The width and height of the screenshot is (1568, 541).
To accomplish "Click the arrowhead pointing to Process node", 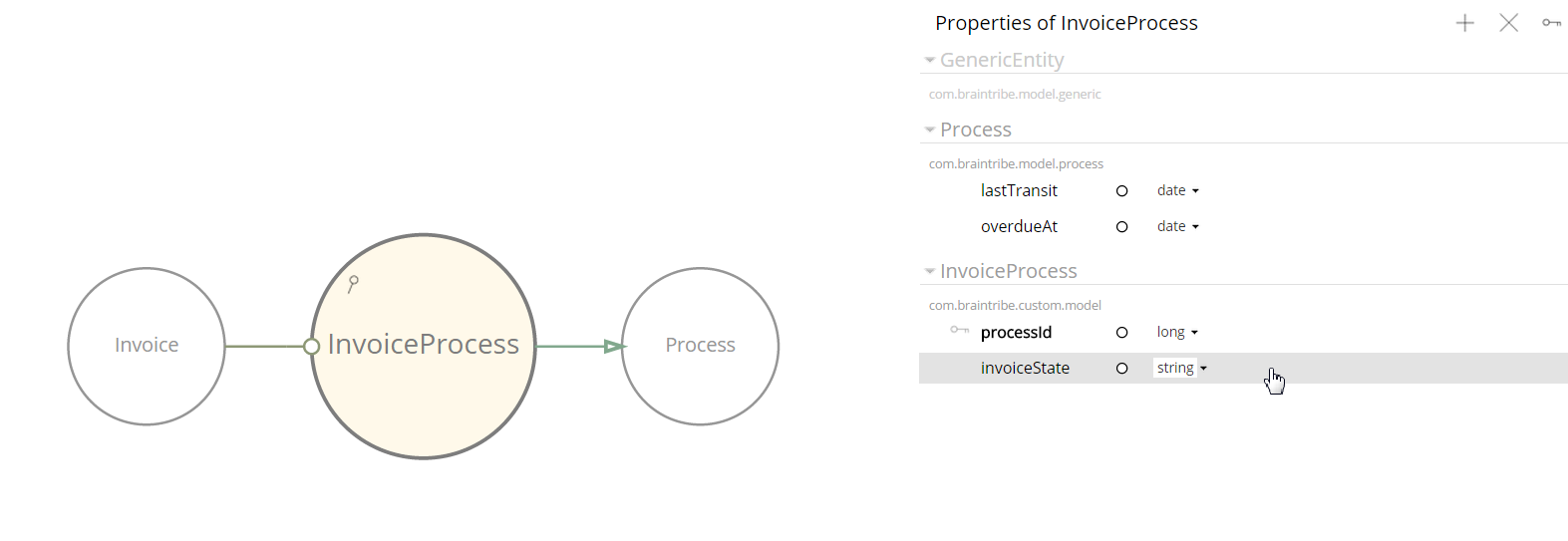I will click(x=615, y=347).
